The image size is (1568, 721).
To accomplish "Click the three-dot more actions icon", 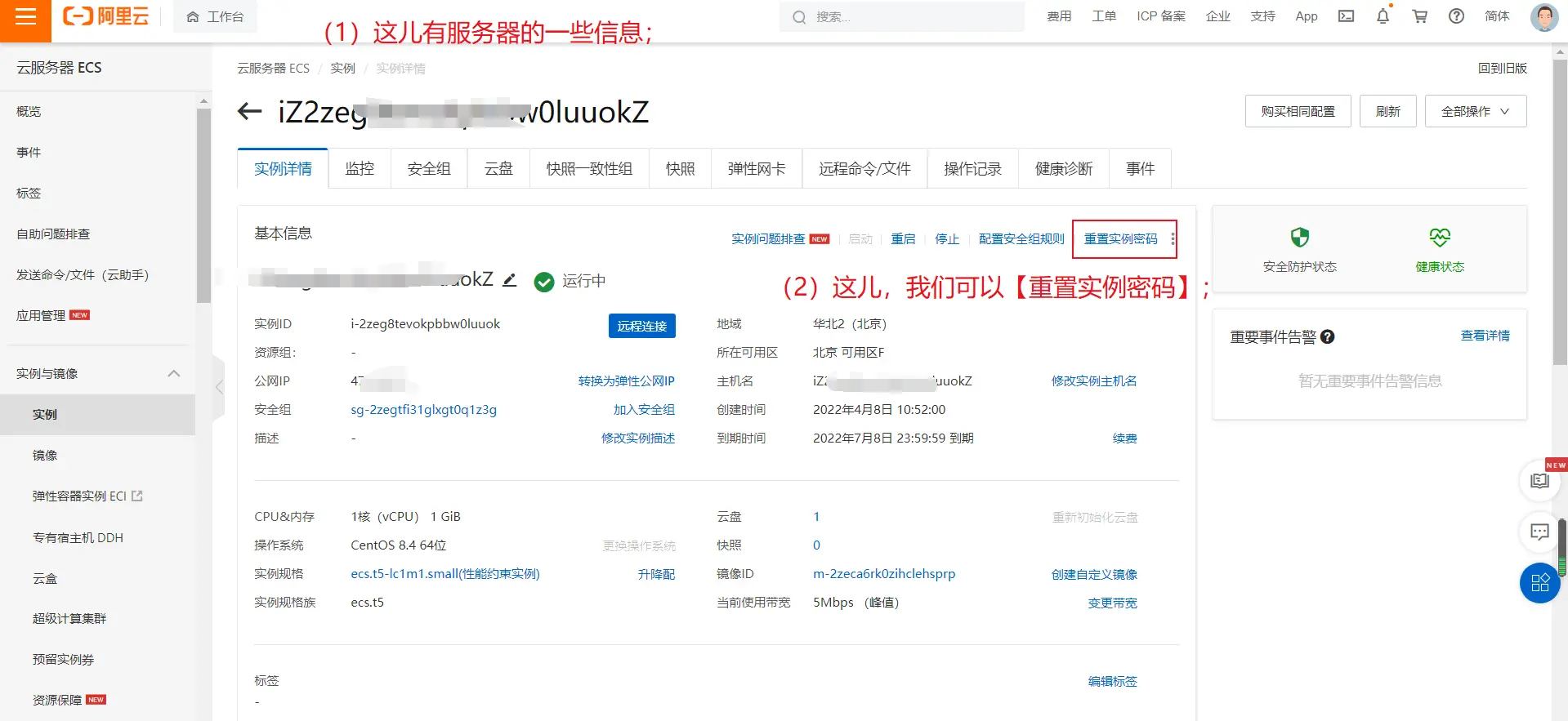I will [1173, 239].
